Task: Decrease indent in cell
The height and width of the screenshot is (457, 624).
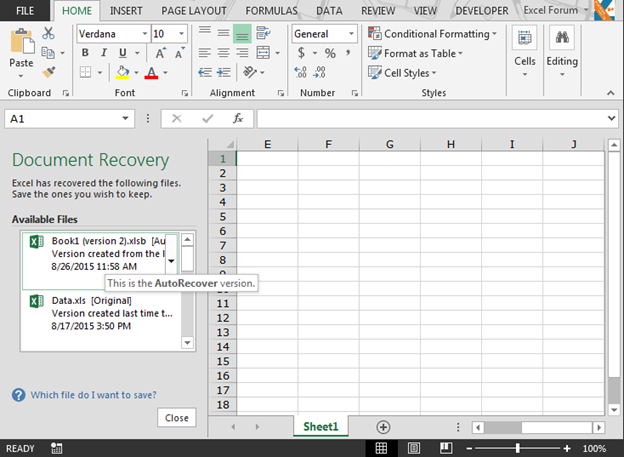Action: 205,72
